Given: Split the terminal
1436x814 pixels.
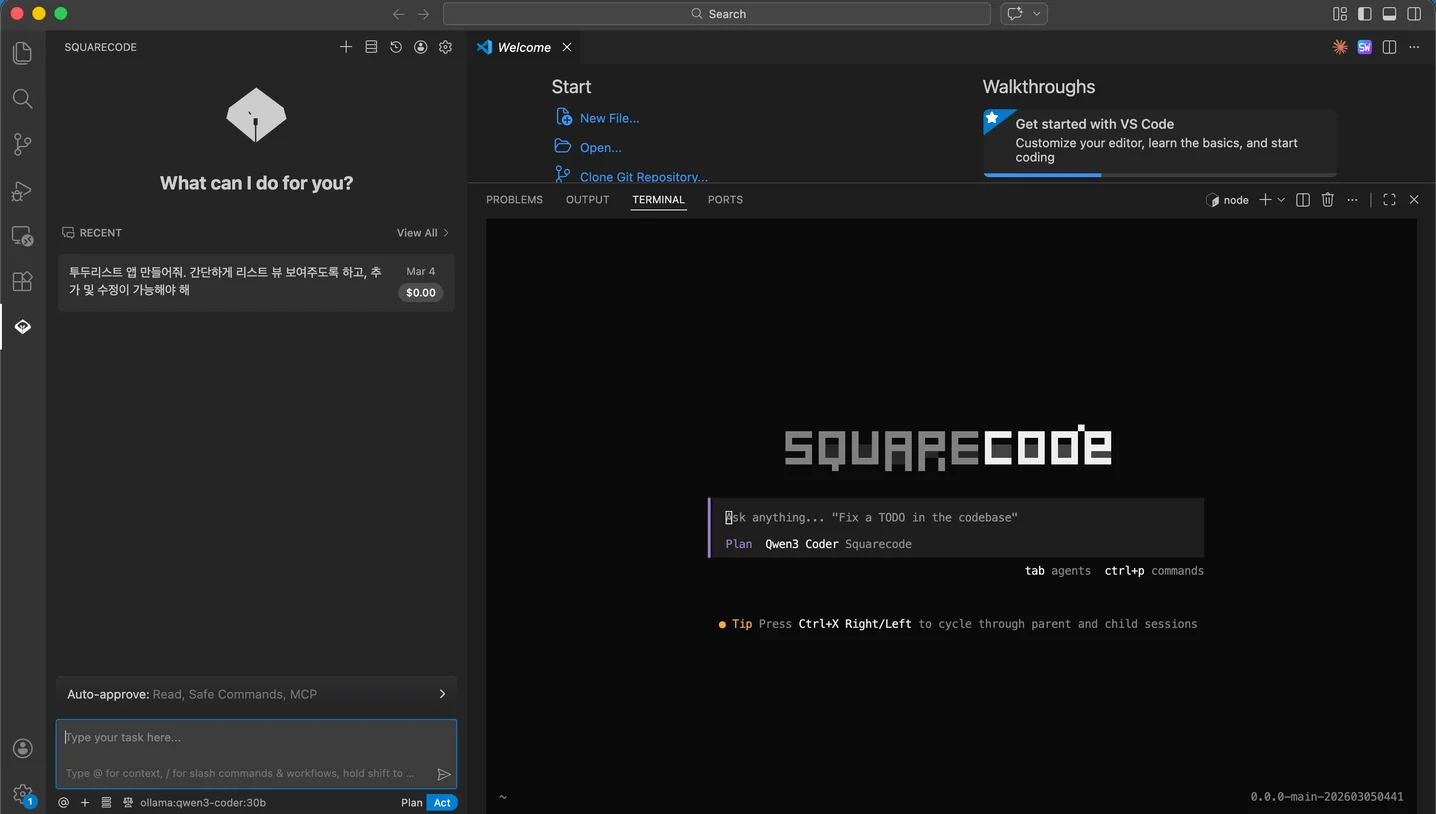Looking at the screenshot, I should tap(1303, 200).
